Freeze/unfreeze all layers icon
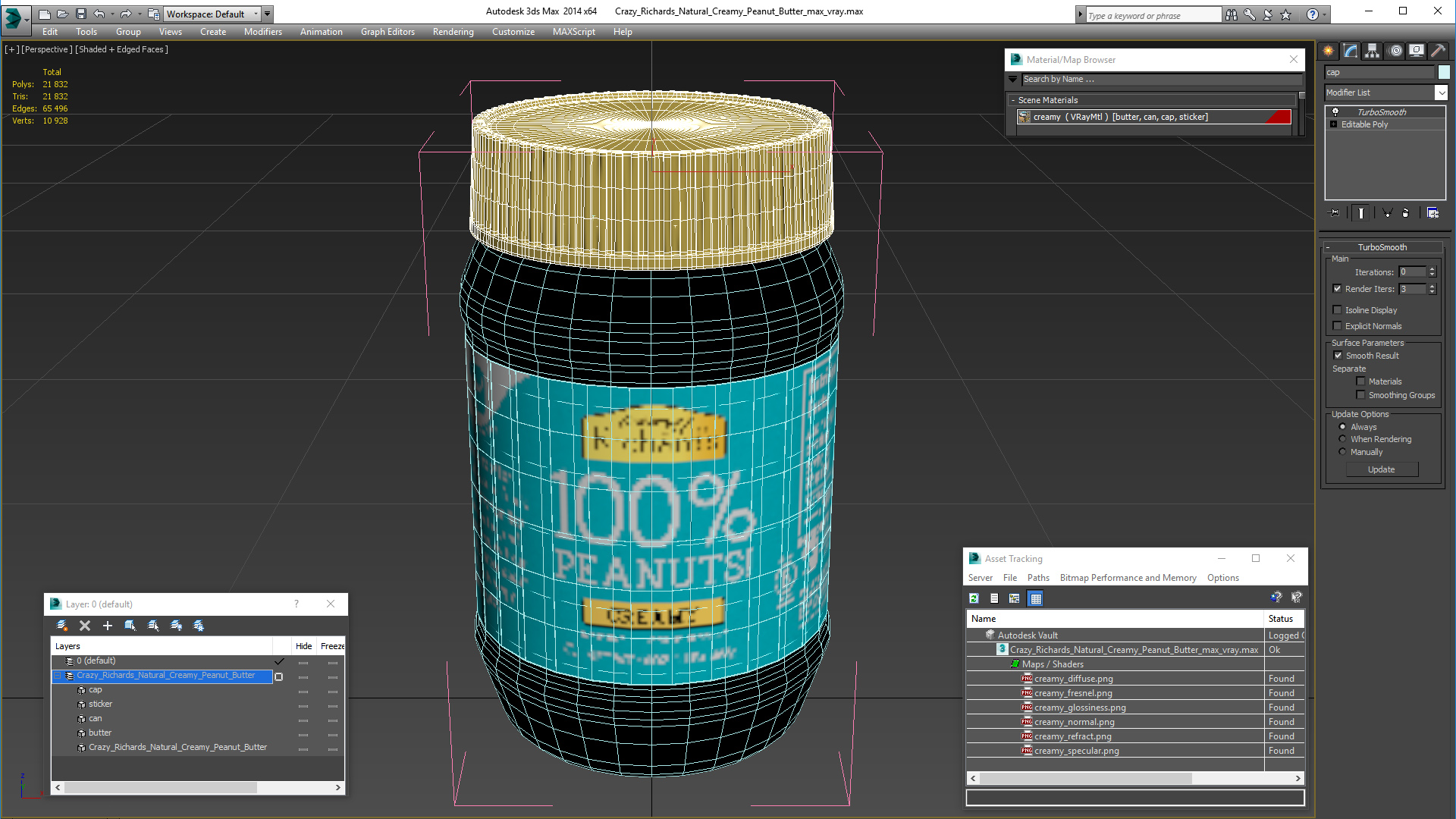This screenshot has height=819, width=1456. point(199,626)
